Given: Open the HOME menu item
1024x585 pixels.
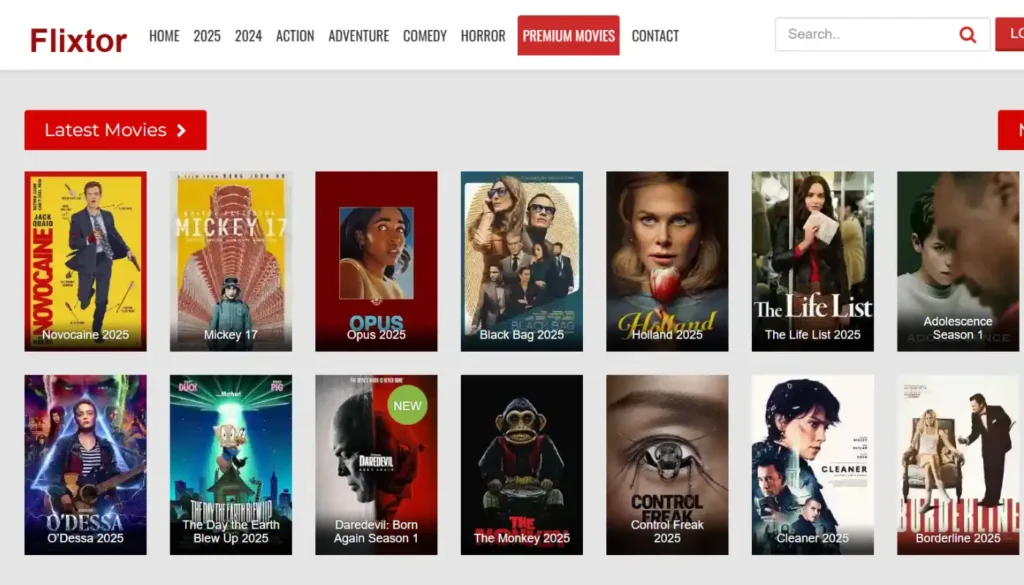Looking at the screenshot, I should 164,35.
